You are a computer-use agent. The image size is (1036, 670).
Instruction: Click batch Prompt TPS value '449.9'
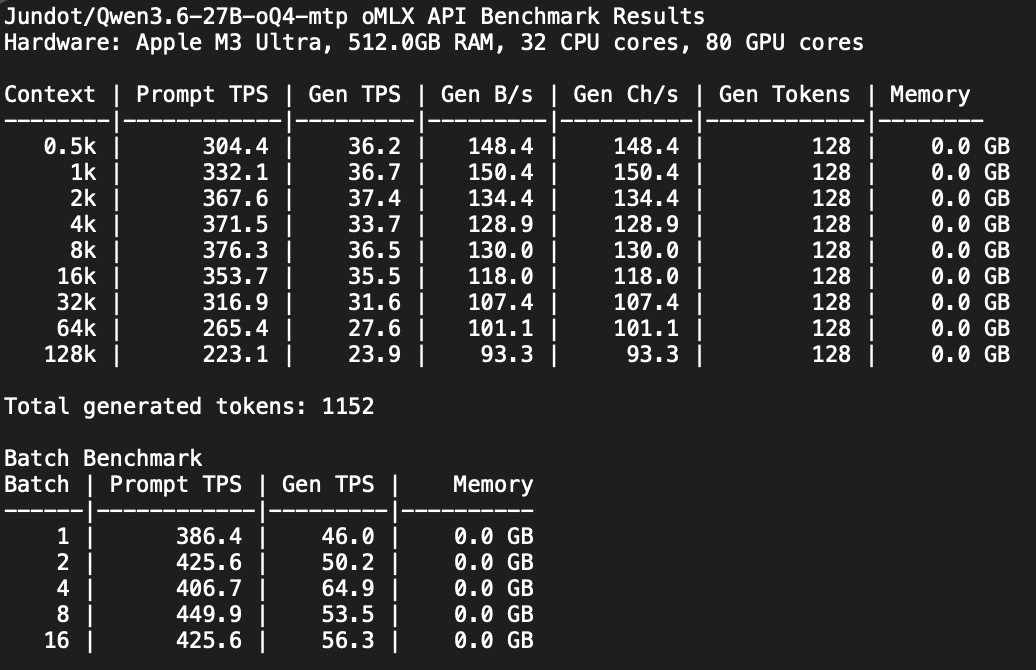pos(209,614)
